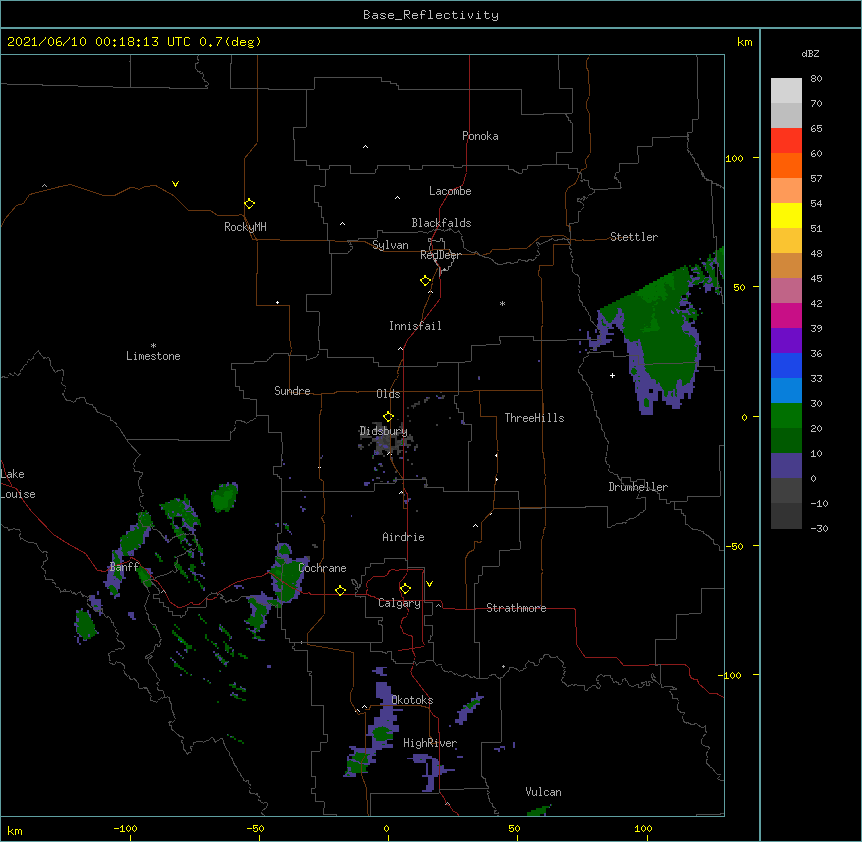Click the Olds town label

388,394
